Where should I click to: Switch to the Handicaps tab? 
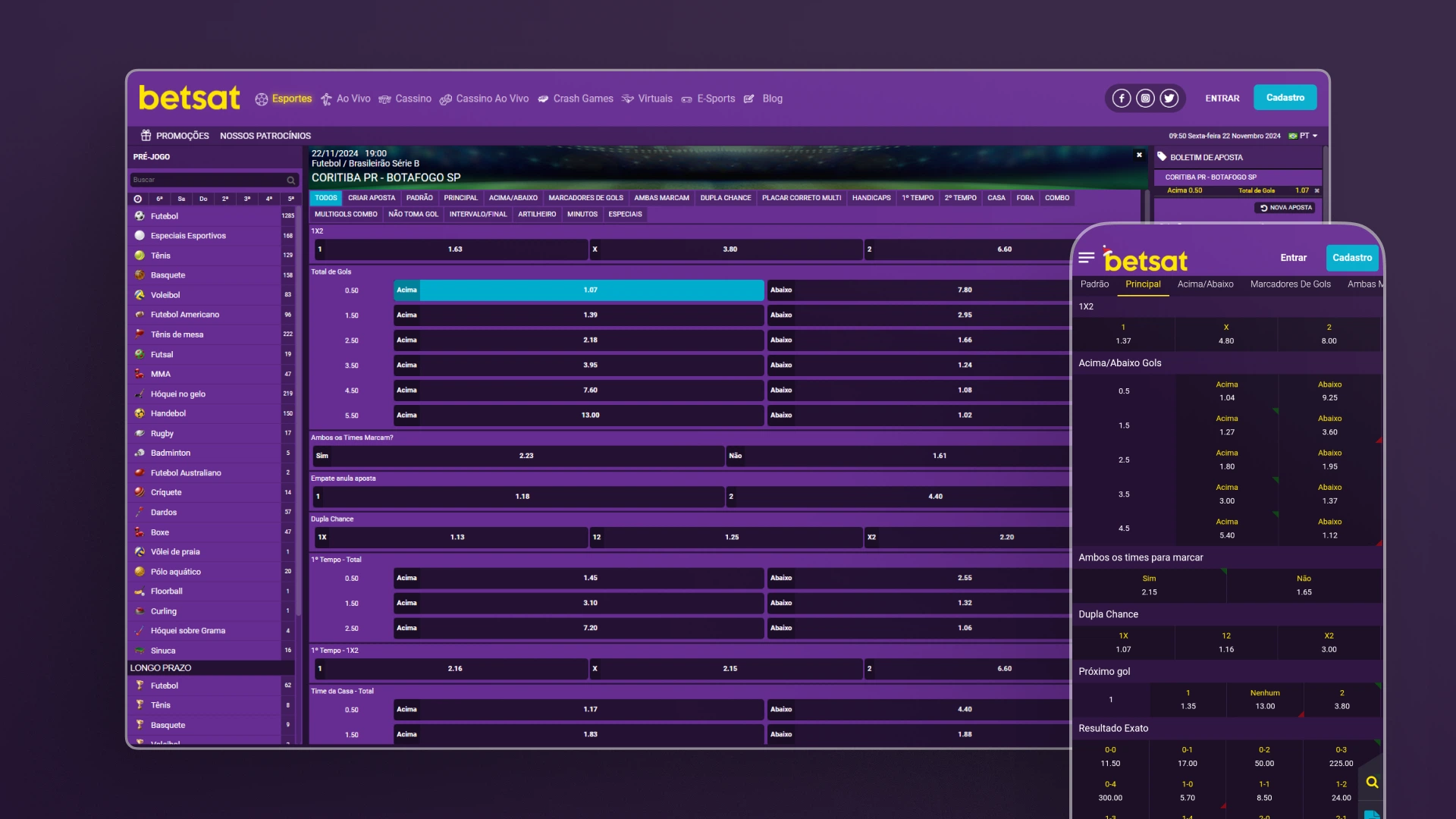tap(871, 198)
